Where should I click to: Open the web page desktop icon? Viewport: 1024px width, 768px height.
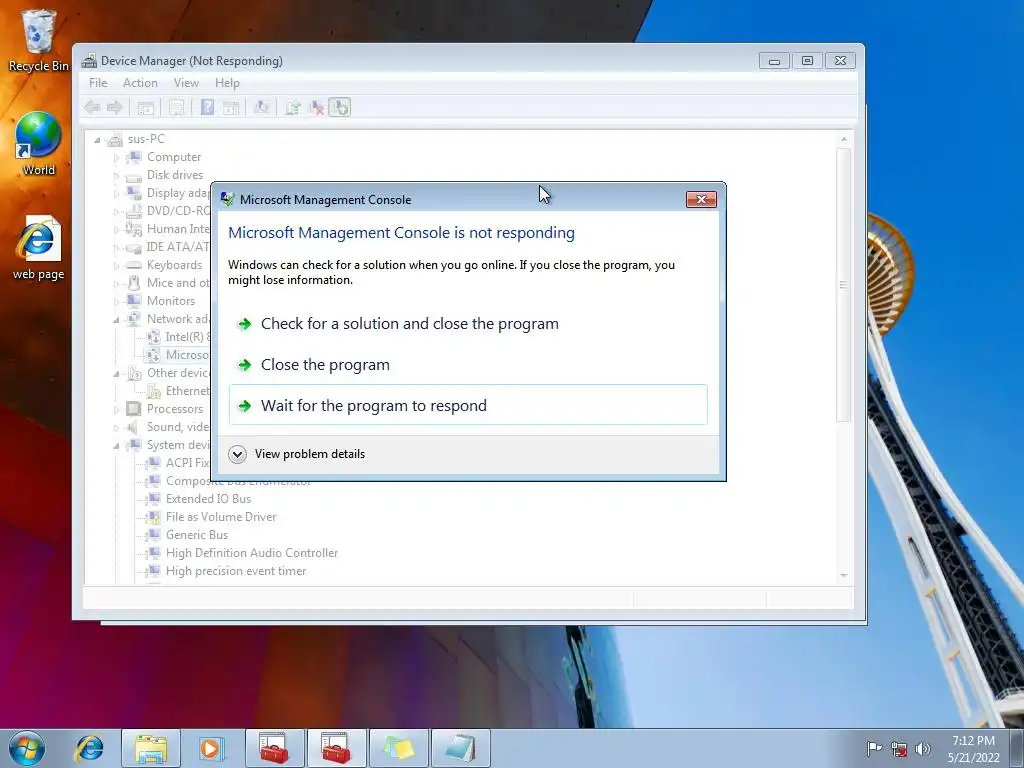click(39, 248)
